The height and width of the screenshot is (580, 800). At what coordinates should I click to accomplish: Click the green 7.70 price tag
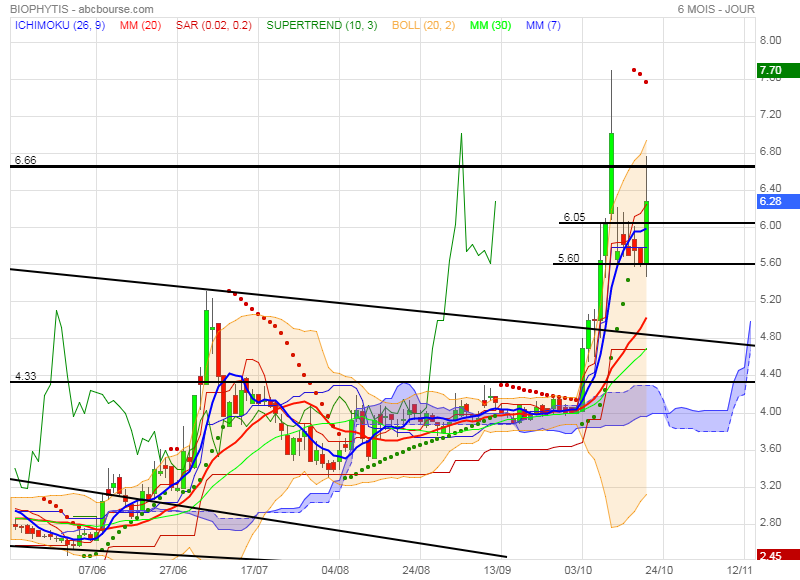779,70
